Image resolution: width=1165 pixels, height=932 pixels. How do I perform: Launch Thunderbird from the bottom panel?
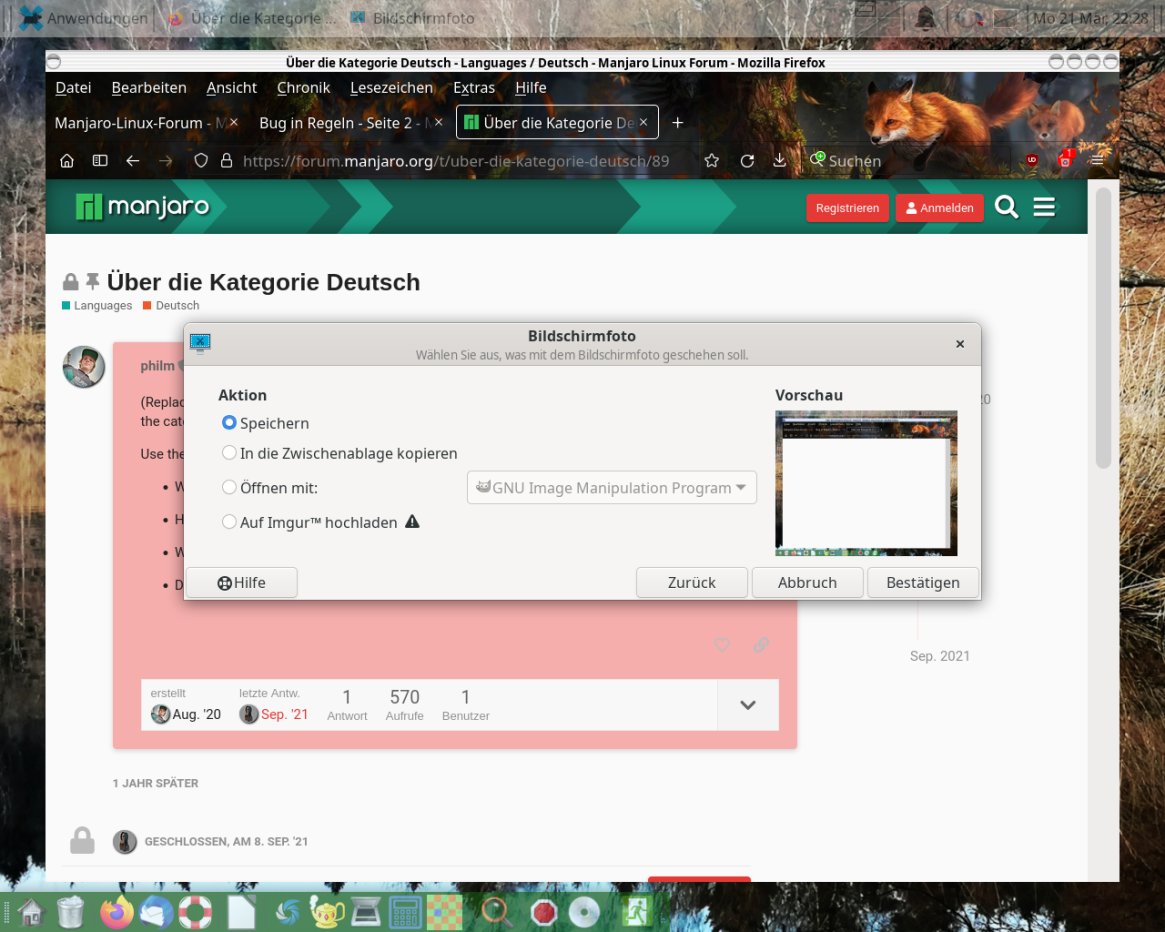point(156,911)
